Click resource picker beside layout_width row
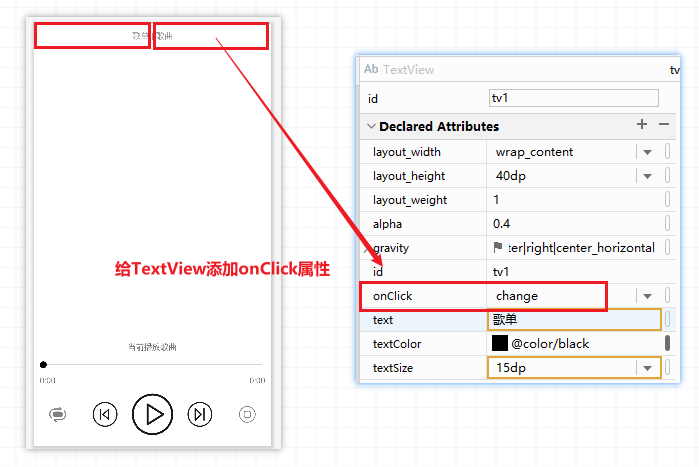 coord(667,152)
